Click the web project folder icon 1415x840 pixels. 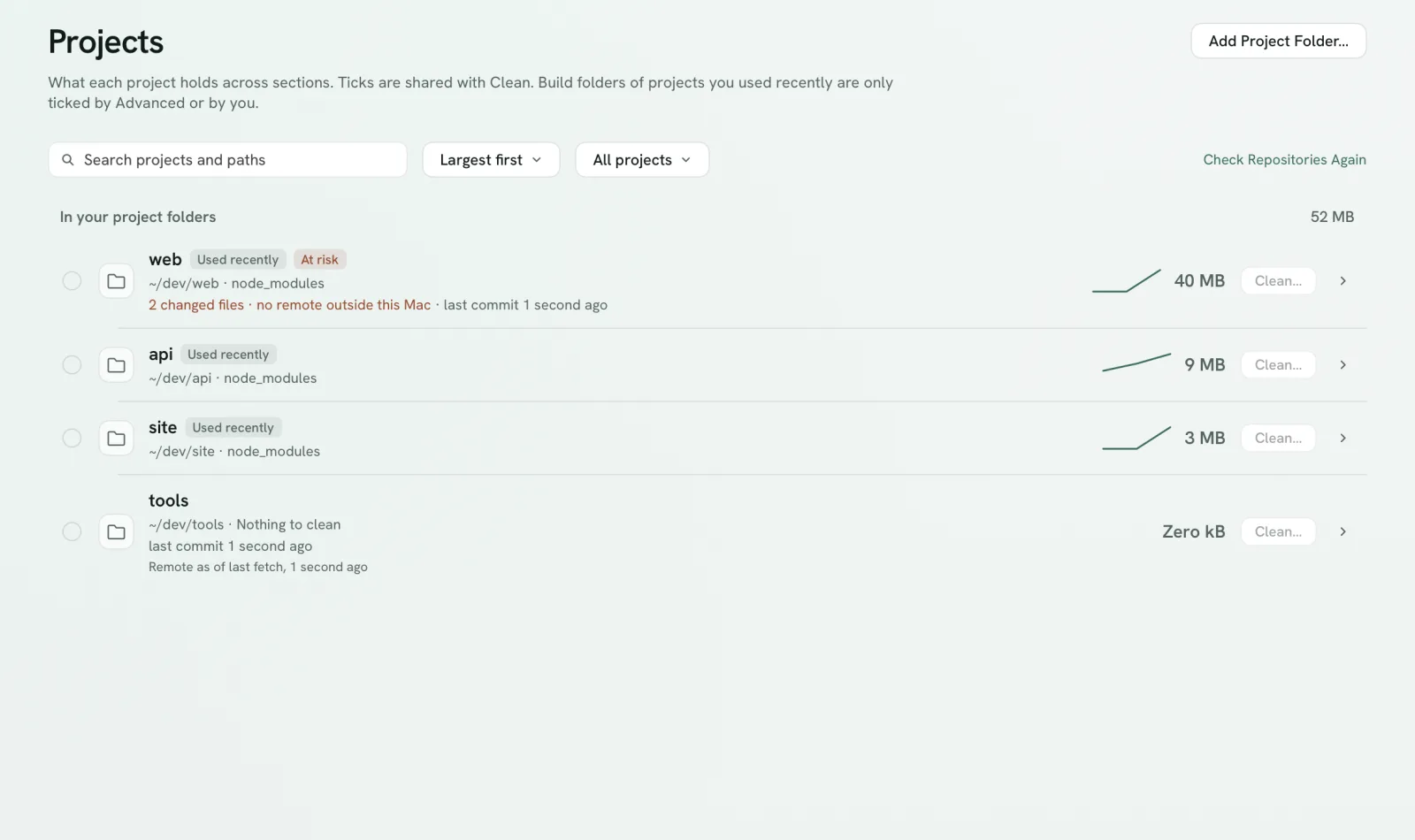116,281
